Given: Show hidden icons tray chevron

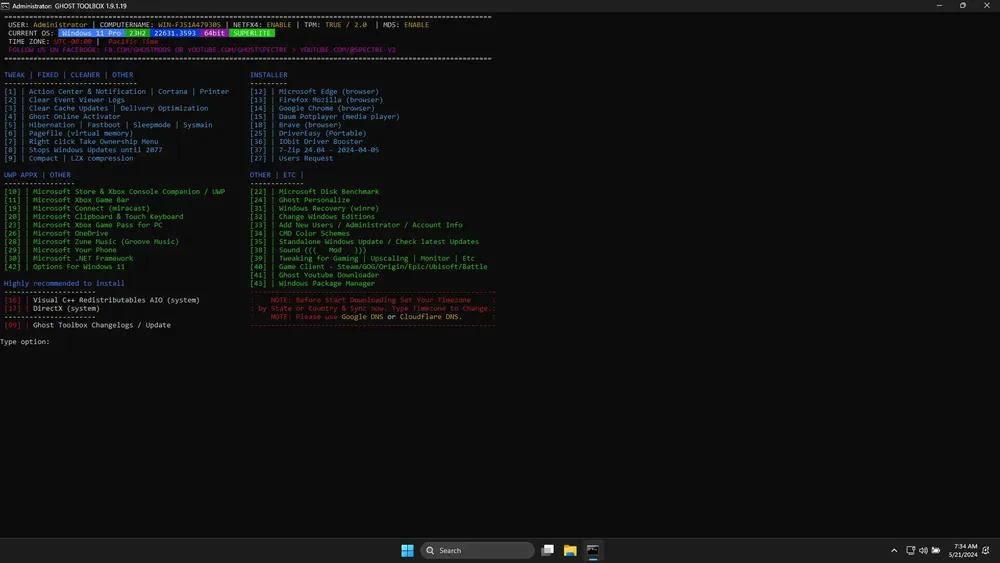Looking at the screenshot, I should [894, 550].
